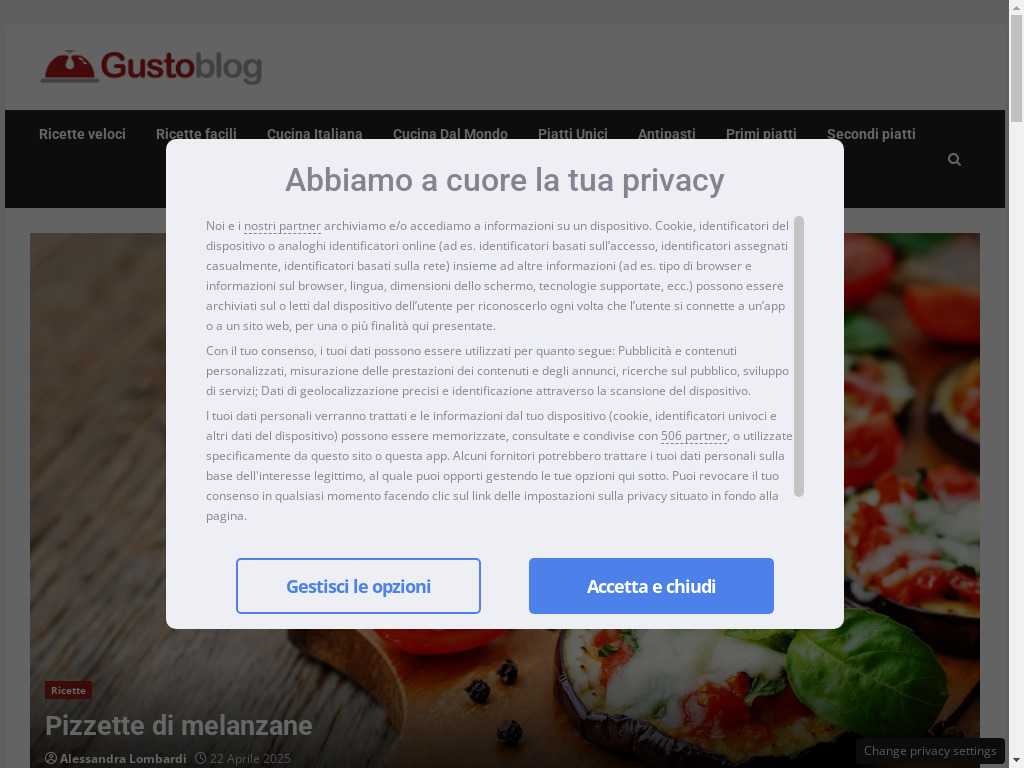Click the privacy dialog scrollbar
Viewport: 1024px width, 768px height.
799,357
